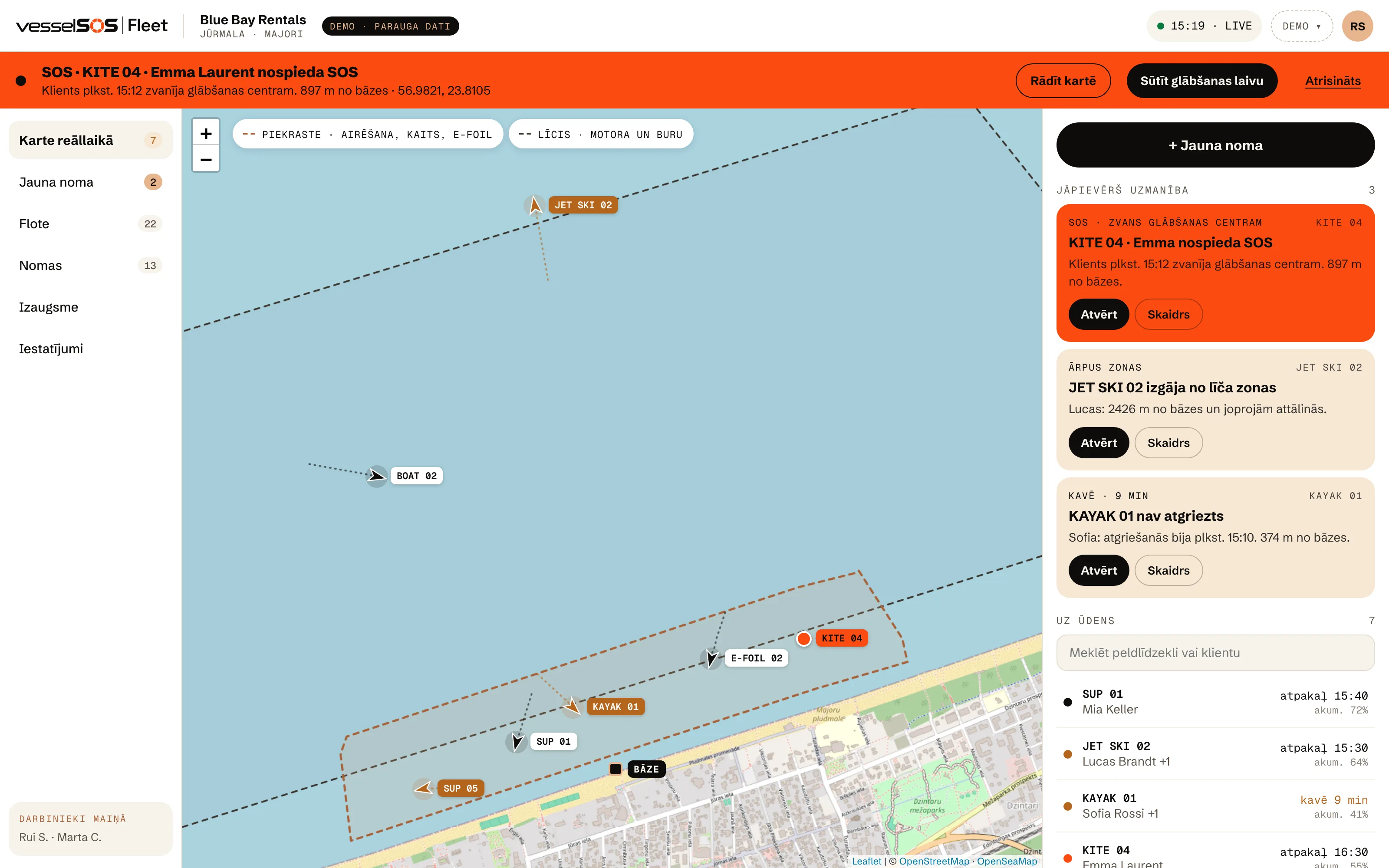
Task: Click the 15:19 LIVE status pill
Action: click(x=1204, y=26)
